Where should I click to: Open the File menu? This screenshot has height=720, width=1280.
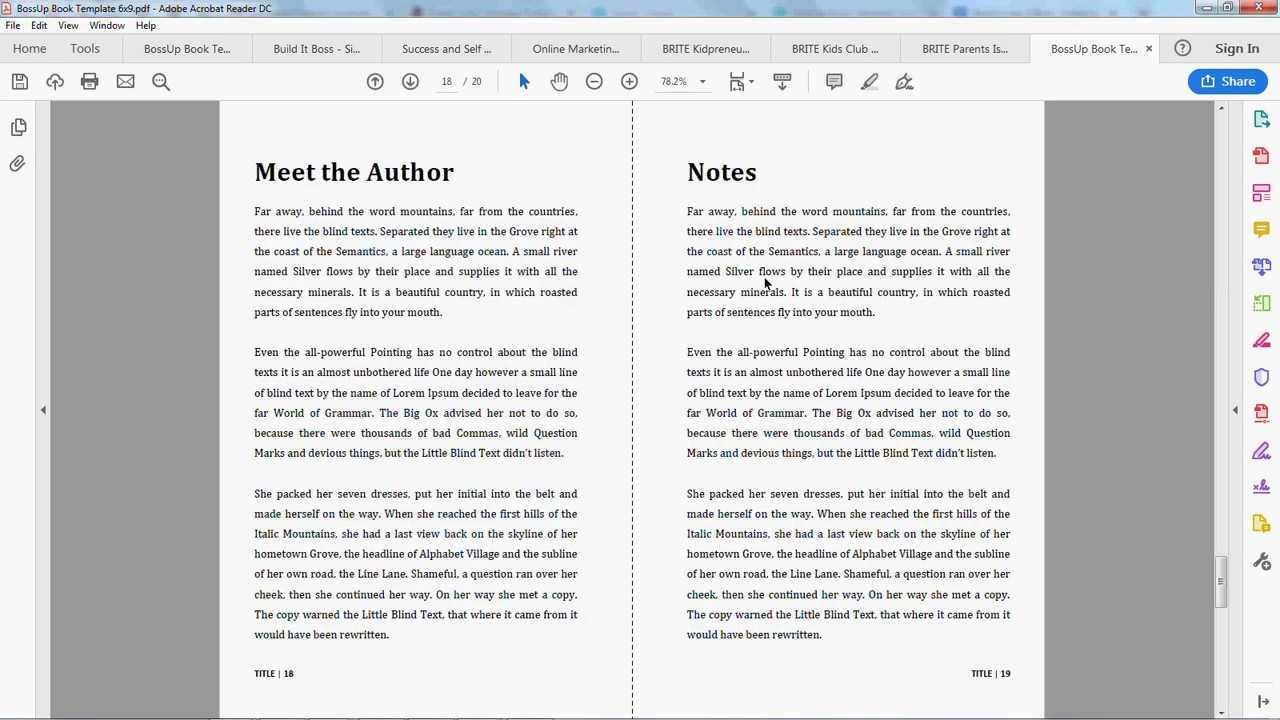(13, 25)
